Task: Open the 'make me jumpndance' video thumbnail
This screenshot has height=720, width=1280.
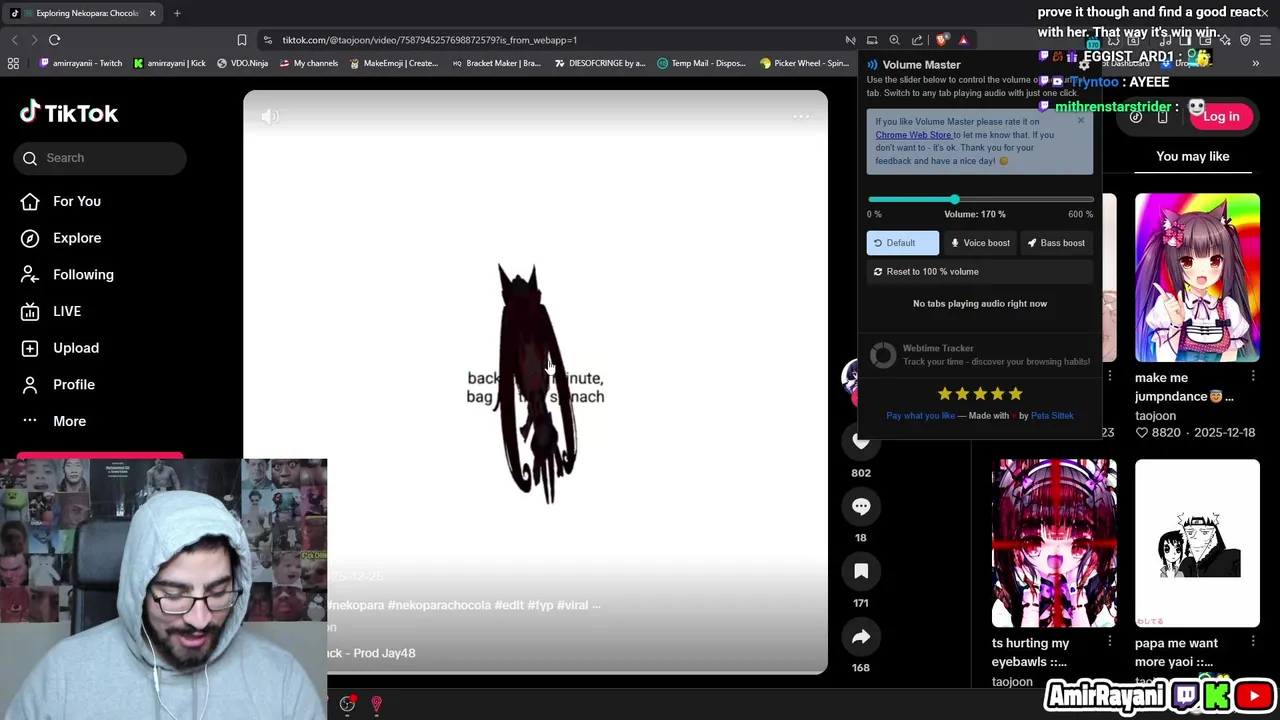Action: pyautogui.click(x=1197, y=277)
